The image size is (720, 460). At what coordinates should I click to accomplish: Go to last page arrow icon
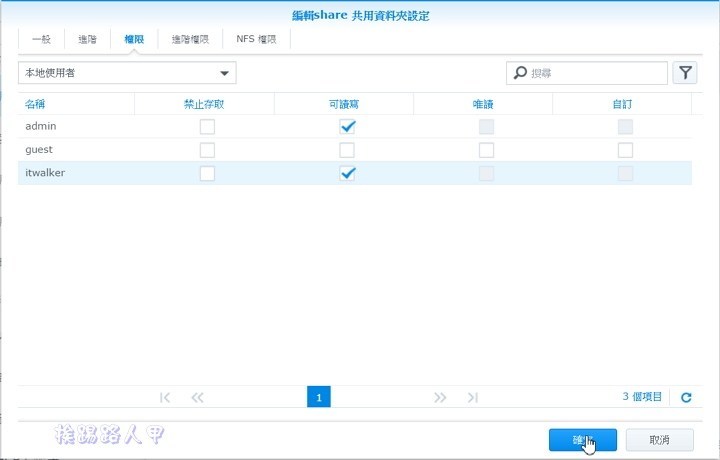click(x=472, y=397)
